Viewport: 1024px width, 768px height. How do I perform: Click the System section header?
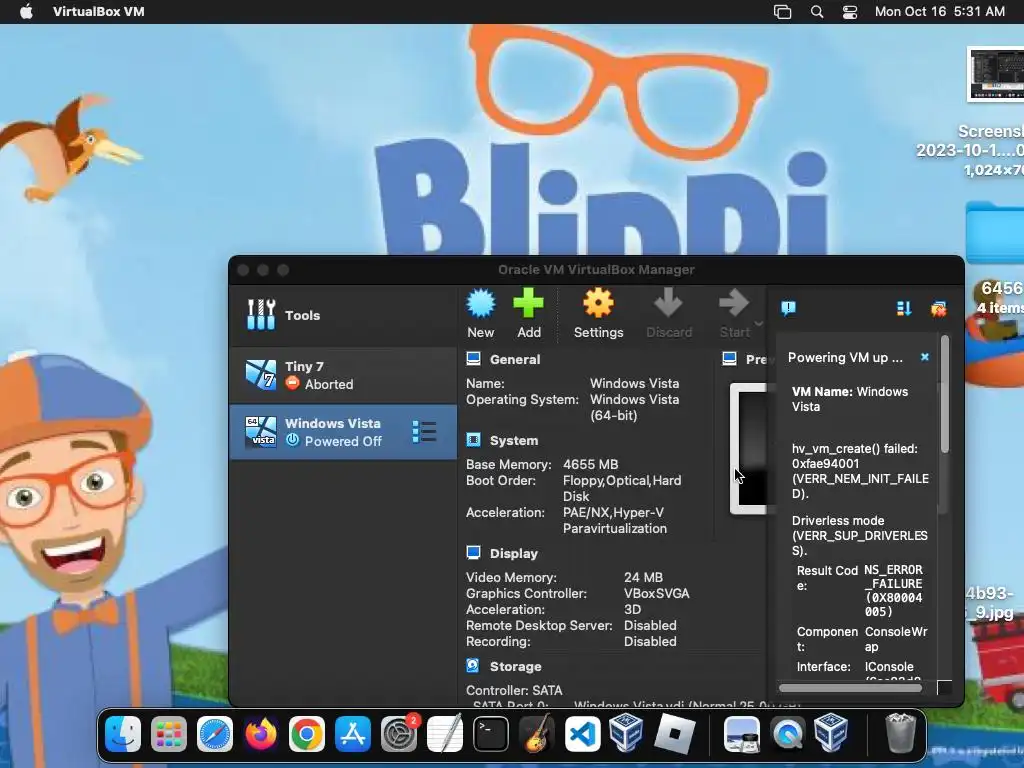click(x=514, y=441)
